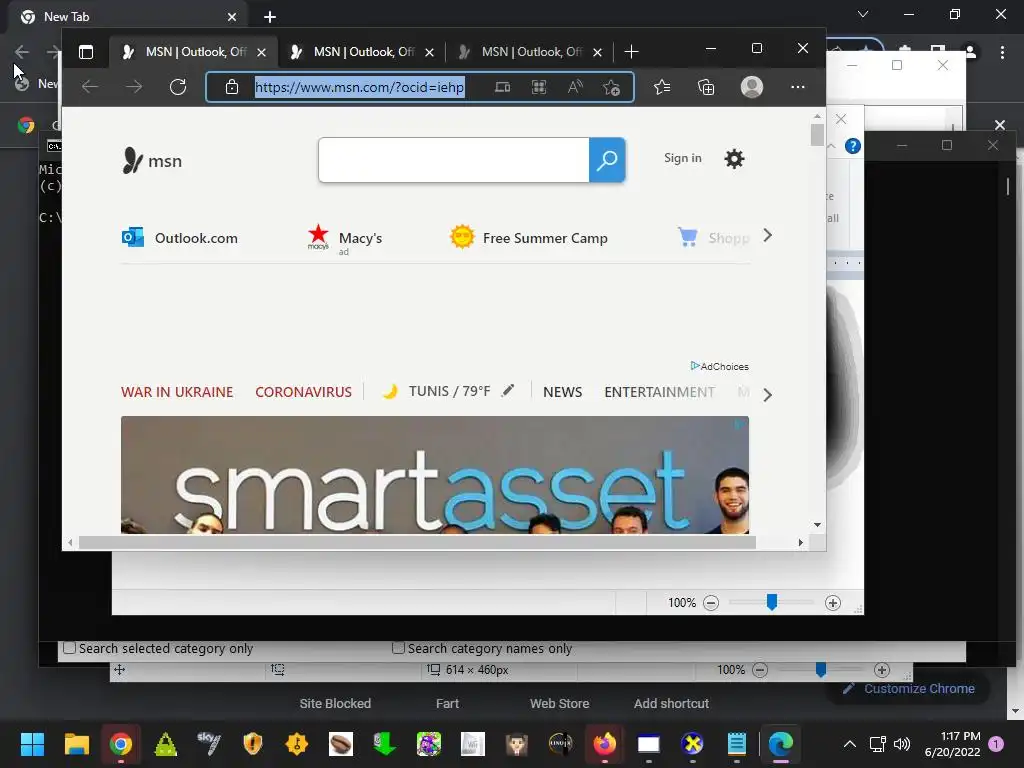Open a new tab in Edge
Screen dimensions: 1024x768
click(x=631, y=52)
